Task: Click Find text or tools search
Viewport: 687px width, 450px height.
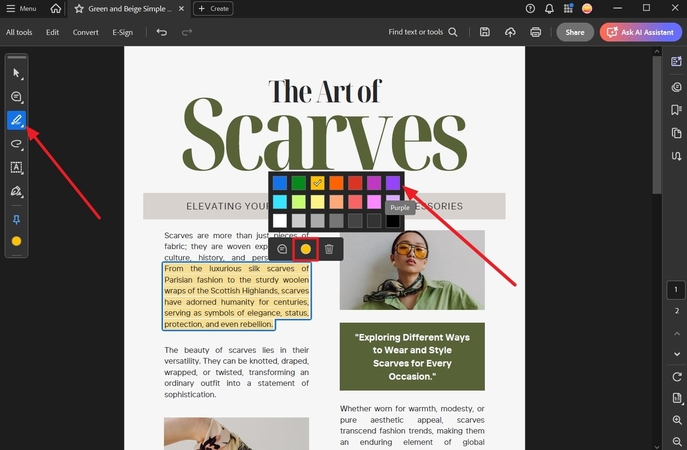Action: point(423,32)
